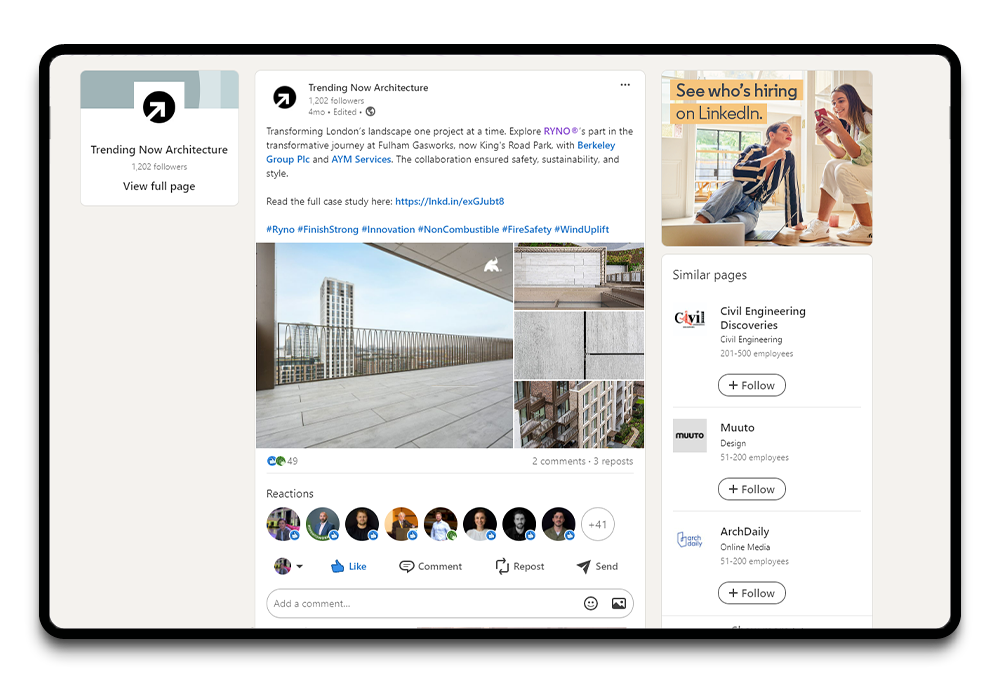This screenshot has height=700, width=1000.
Task: Click third reactor profile picture
Action: (362, 524)
